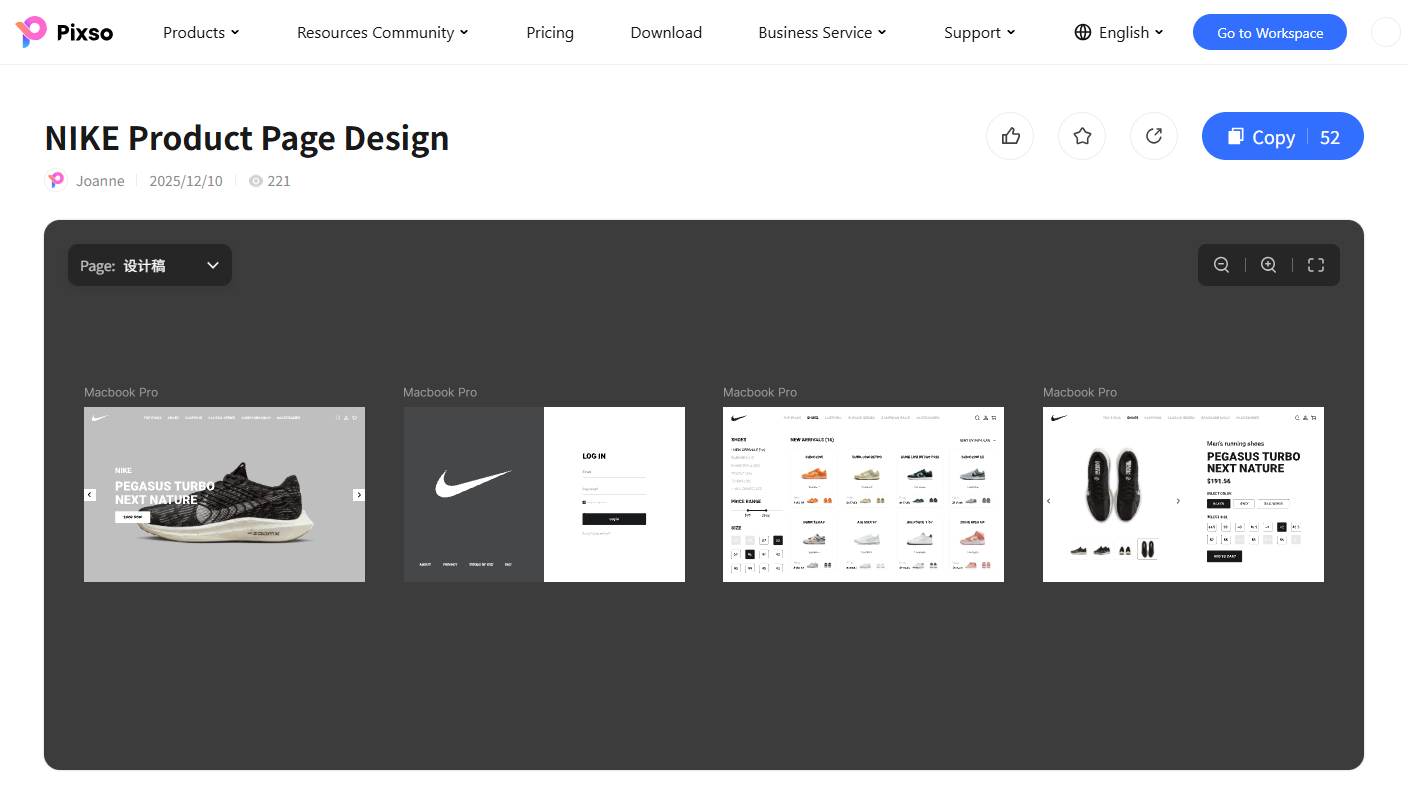Click the NIKE Product Page Design title
1408x789 pixels.
(247, 137)
